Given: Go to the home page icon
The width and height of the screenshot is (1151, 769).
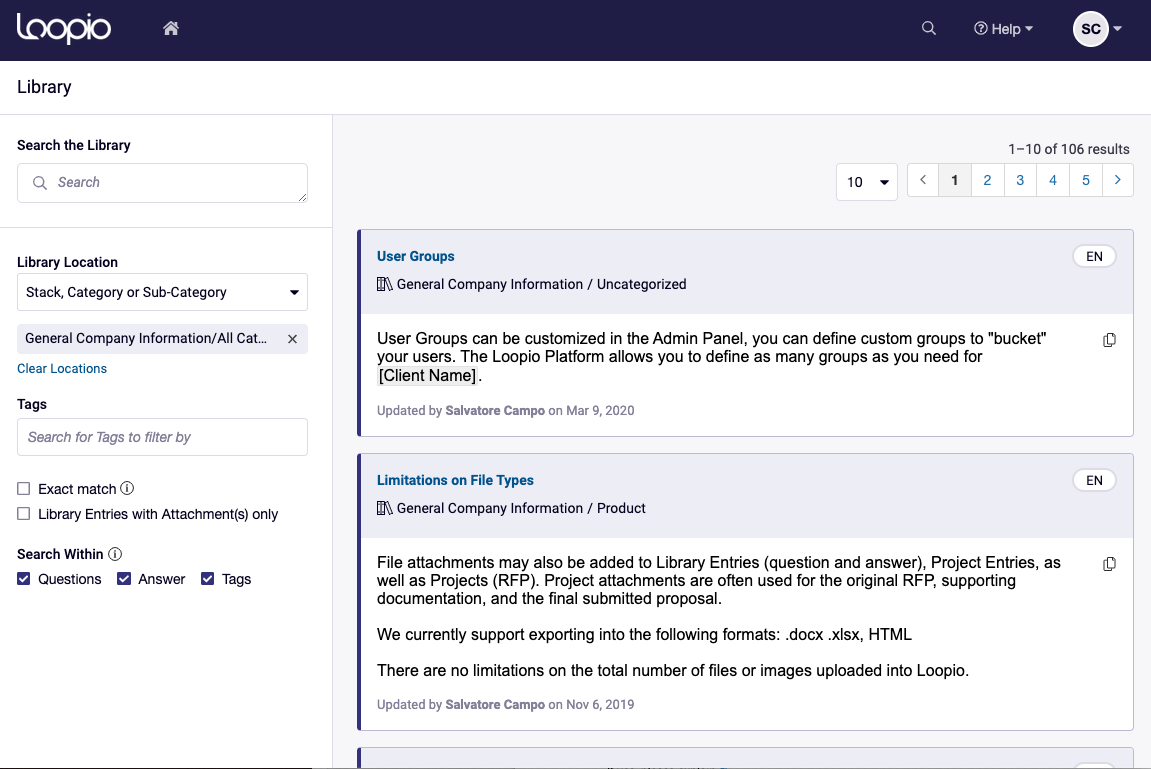Looking at the screenshot, I should [171, 29].
